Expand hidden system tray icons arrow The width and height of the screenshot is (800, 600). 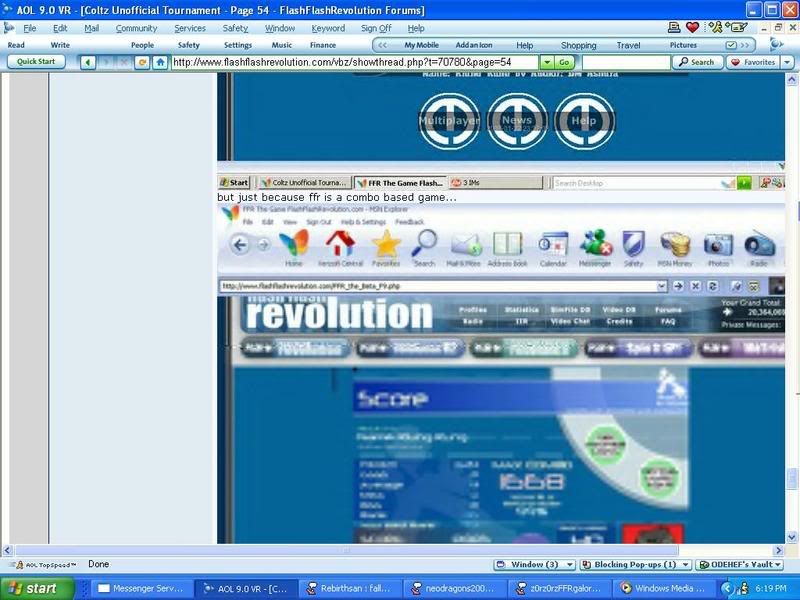pos(727,588)
